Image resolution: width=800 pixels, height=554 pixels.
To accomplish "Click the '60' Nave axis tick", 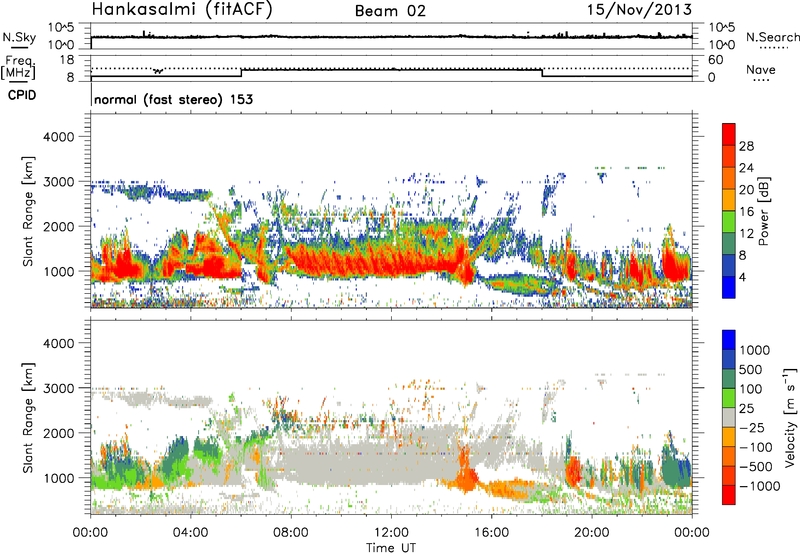I will point(716,60).
